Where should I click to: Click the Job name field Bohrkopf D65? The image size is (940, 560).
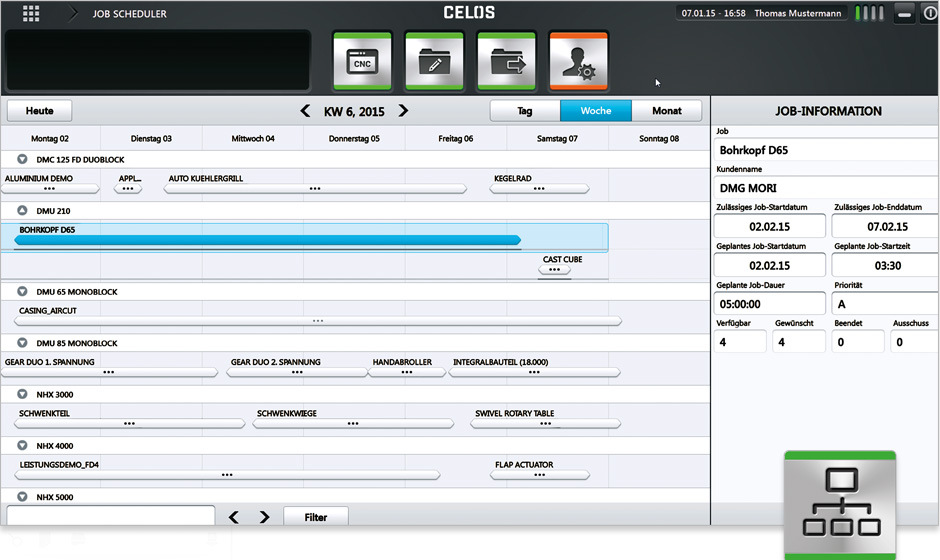(825, 150)
